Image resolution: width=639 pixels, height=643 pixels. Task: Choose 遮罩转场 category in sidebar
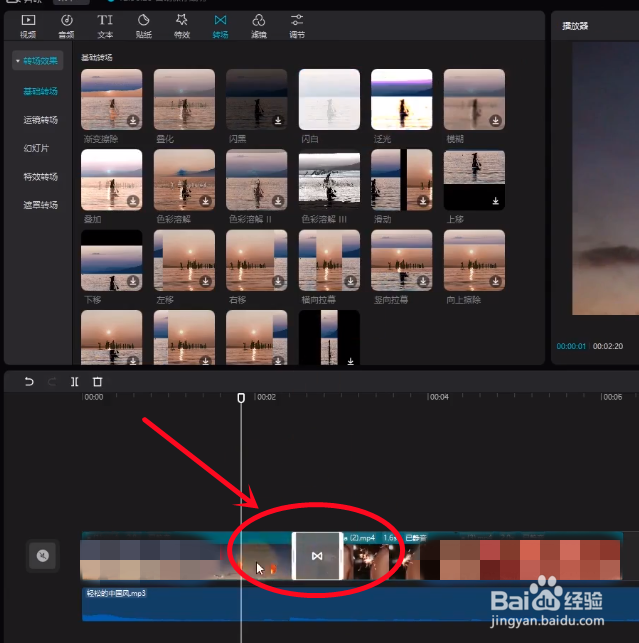tap(40, 205)
